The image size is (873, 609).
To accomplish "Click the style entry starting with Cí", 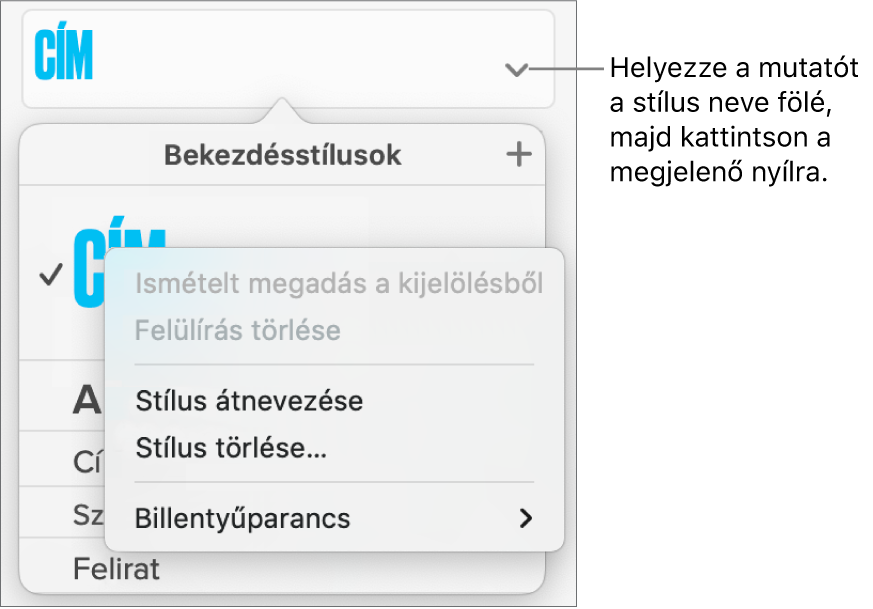I will [85, 459].
